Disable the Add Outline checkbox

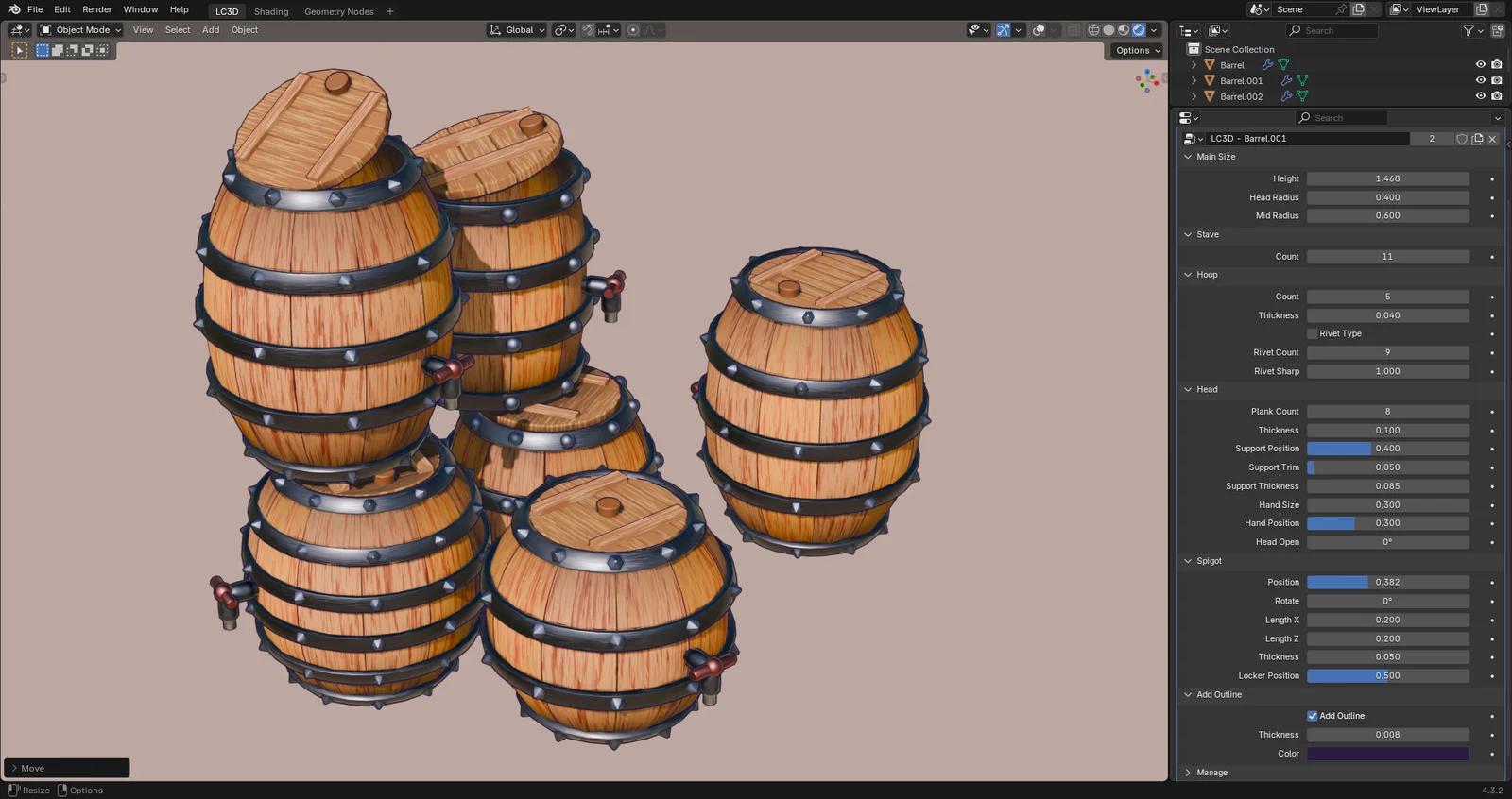(x=1312, y=716)
